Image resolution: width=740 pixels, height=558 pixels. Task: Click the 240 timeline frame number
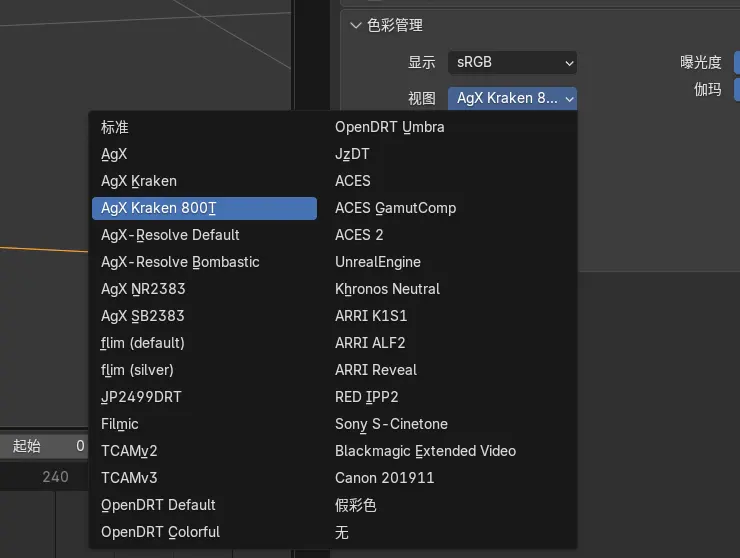click(x=55, y=477)
